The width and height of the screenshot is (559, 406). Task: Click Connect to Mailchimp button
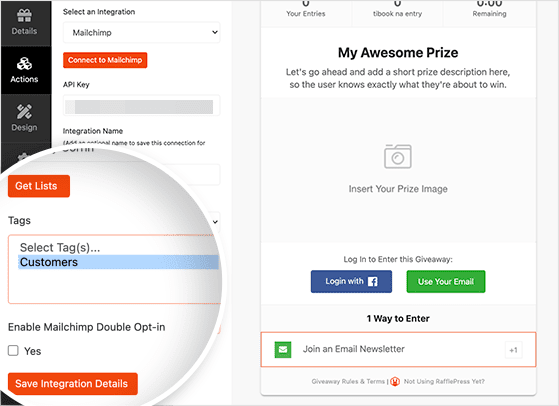(105, 60)
